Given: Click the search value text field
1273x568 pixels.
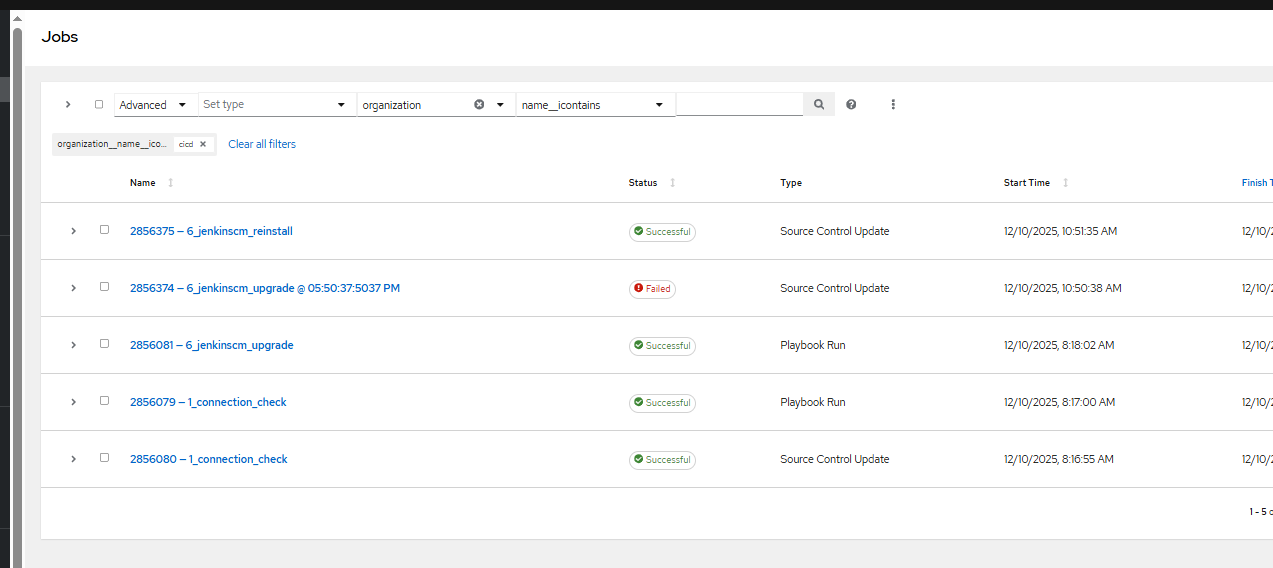Looking at the screenshot, I should [739, 104].
